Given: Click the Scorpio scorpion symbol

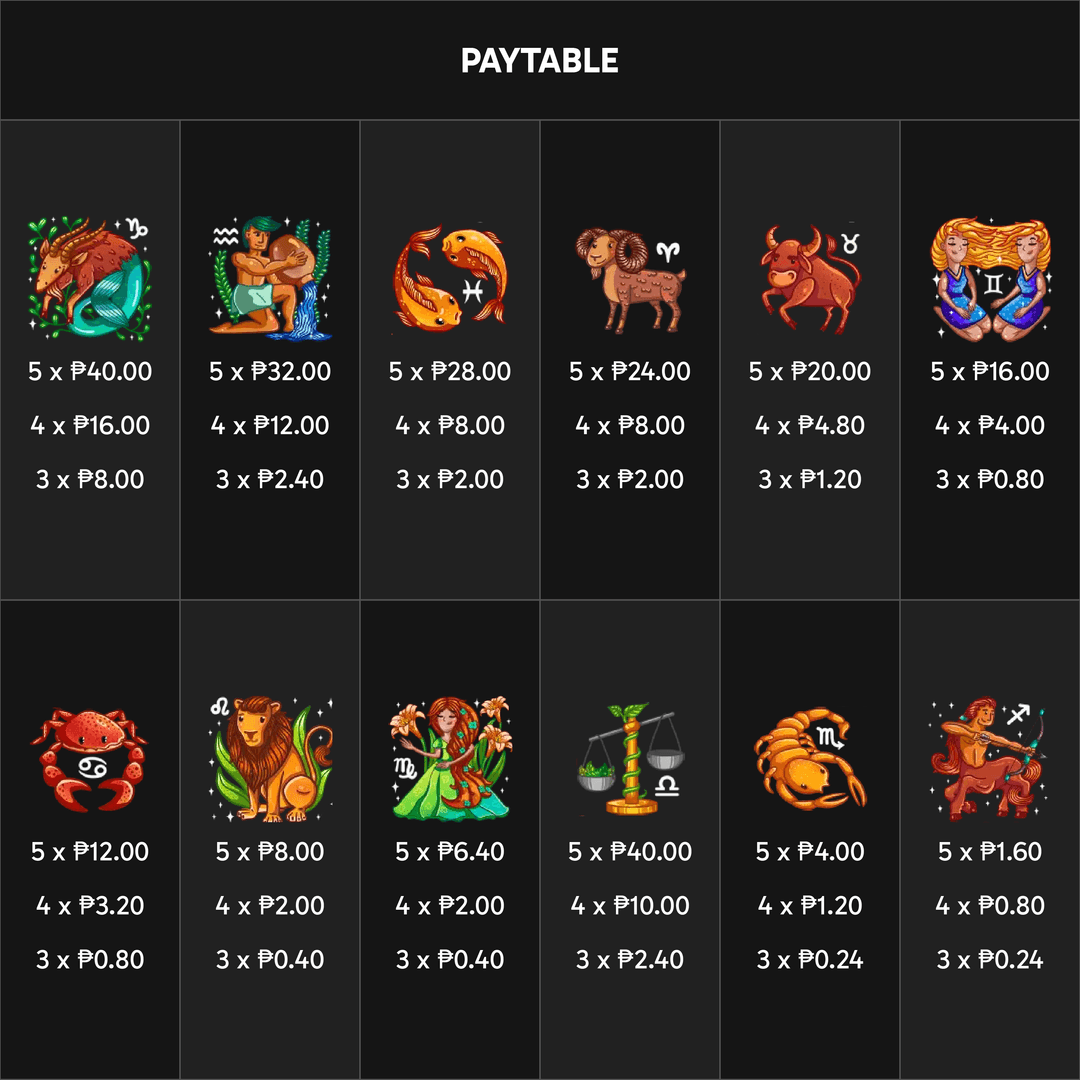Looking at the screenshot, I should pos(811,758).
